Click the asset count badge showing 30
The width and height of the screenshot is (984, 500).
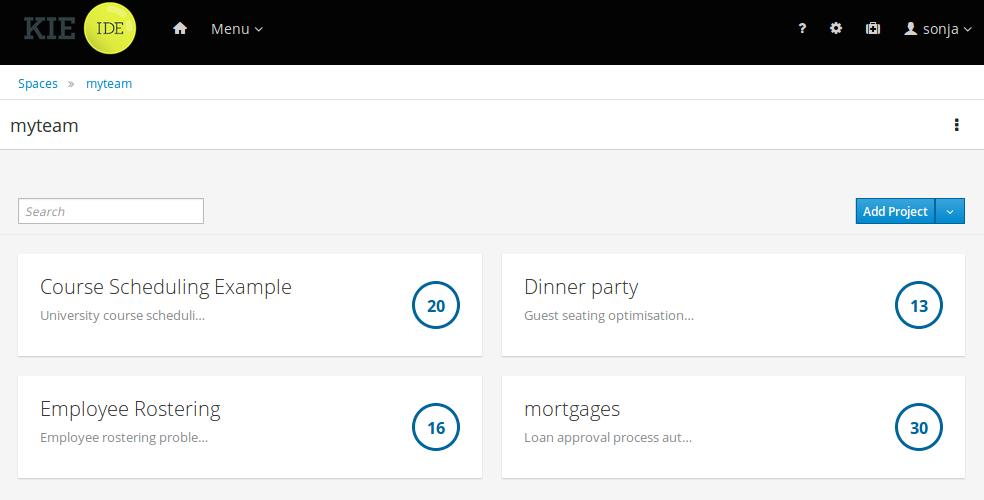[x=919, y=428]
